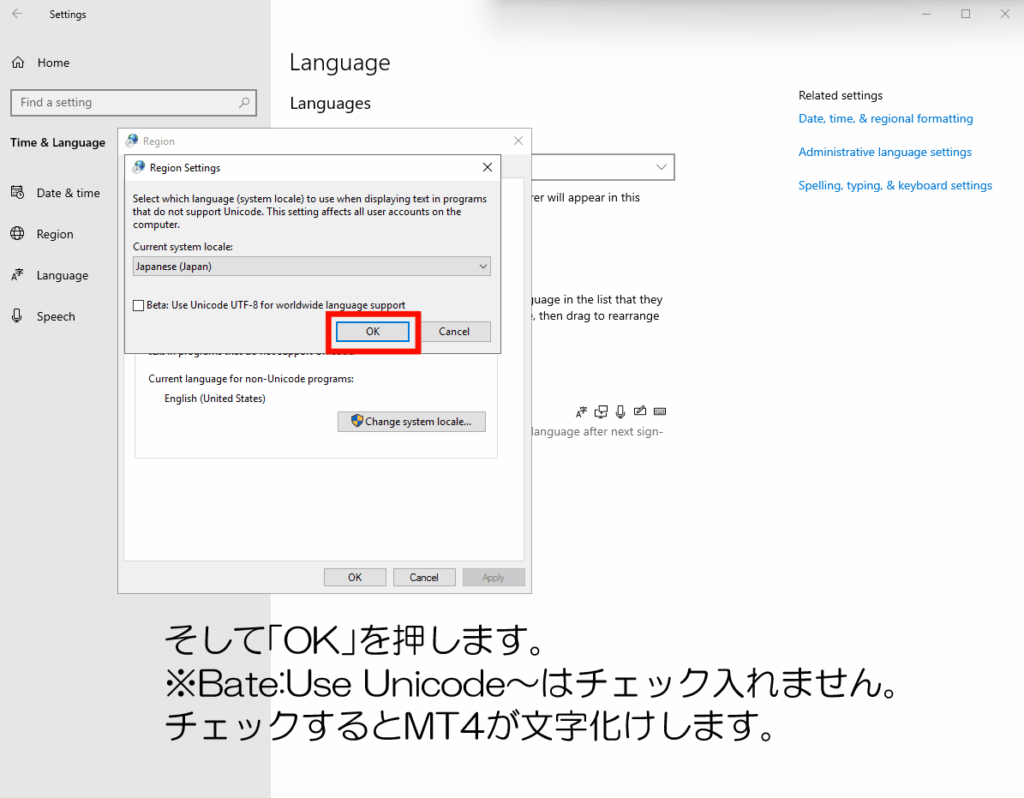Viewport: 1024px width, 798px height.
Task: Click the Date & time sidebar icon
Action: coord(18,193)
